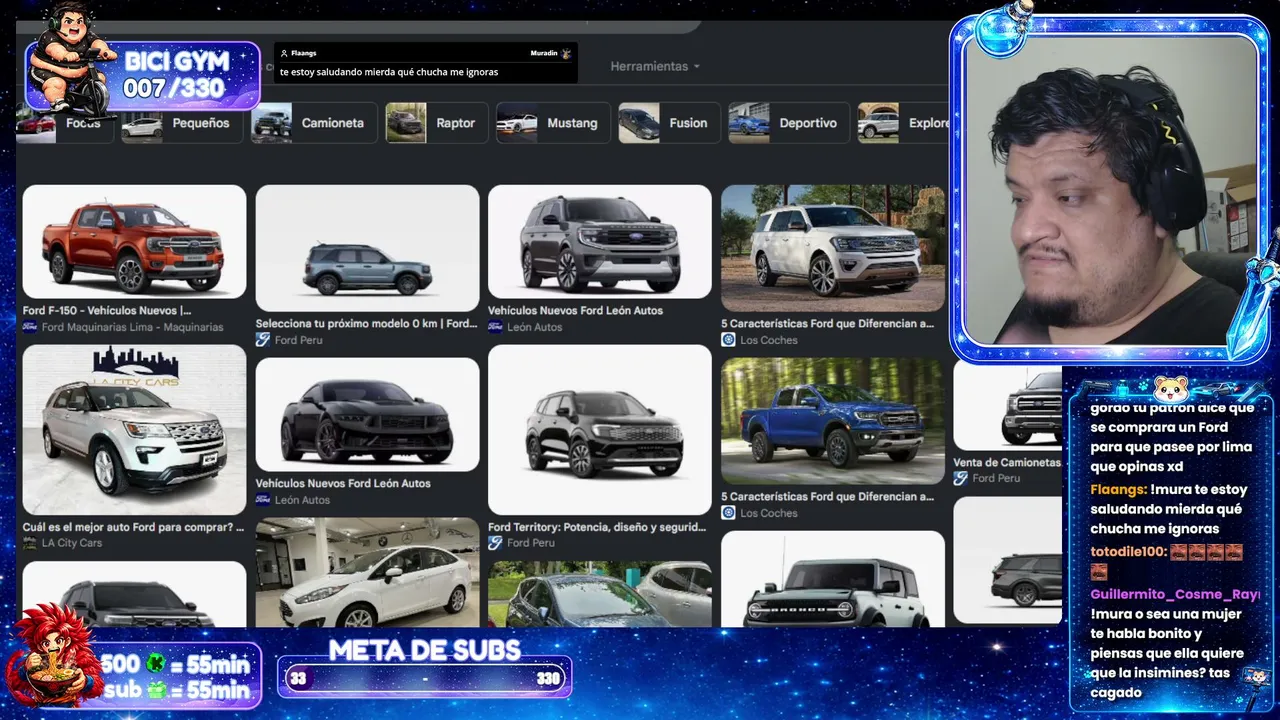Open 'Cuál es el mejor auto Ford' title
Screen dimensions: 1280x720
(x=133, y=527)
